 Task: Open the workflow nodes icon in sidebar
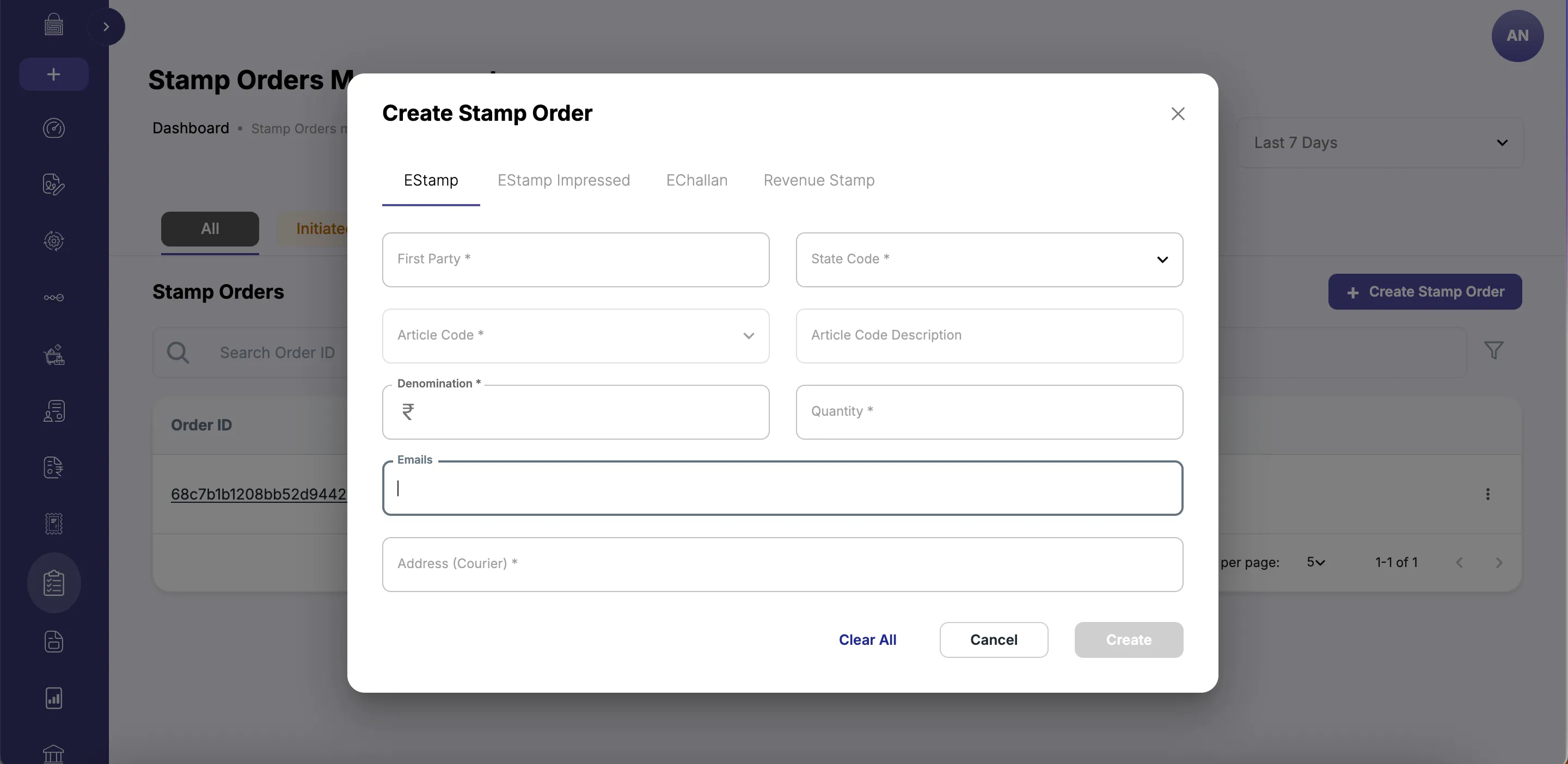(x=53, y=298)
